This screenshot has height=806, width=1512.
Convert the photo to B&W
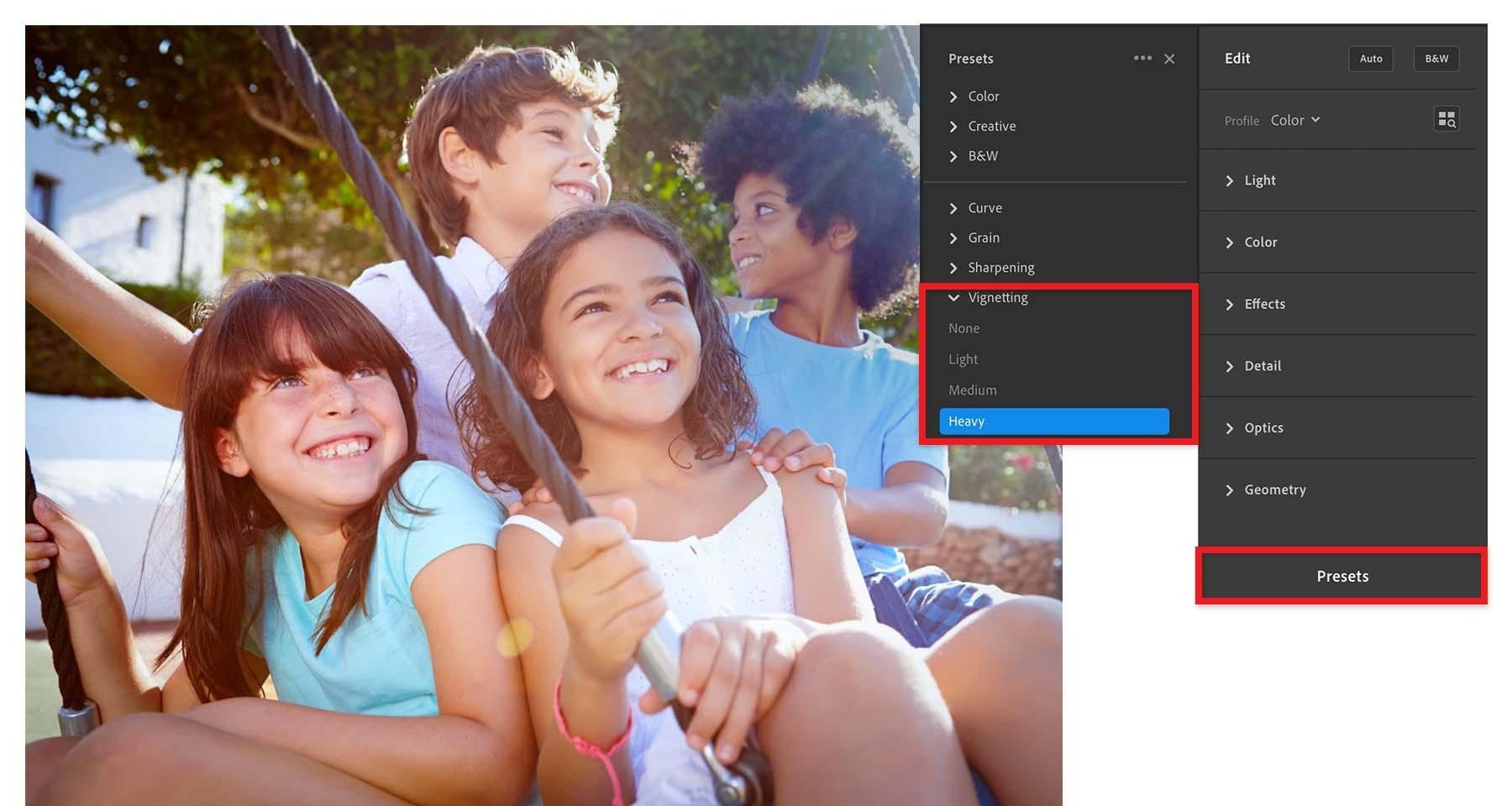click(x=1436, y=59)
